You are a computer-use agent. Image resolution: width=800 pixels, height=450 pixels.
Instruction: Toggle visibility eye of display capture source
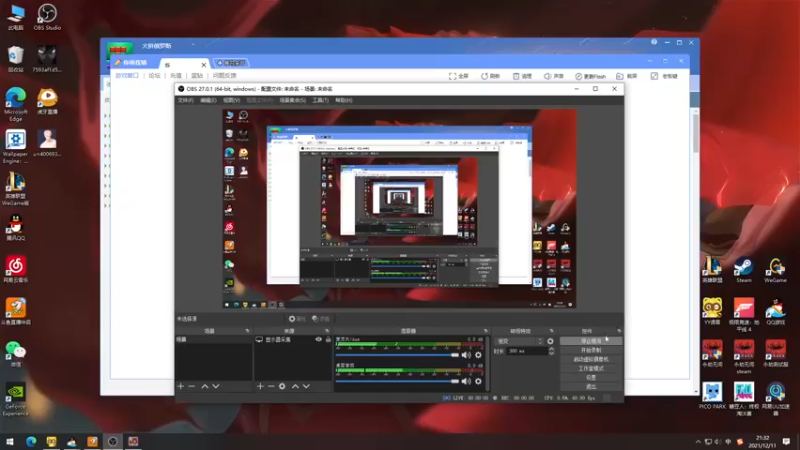tap(318, 339)
